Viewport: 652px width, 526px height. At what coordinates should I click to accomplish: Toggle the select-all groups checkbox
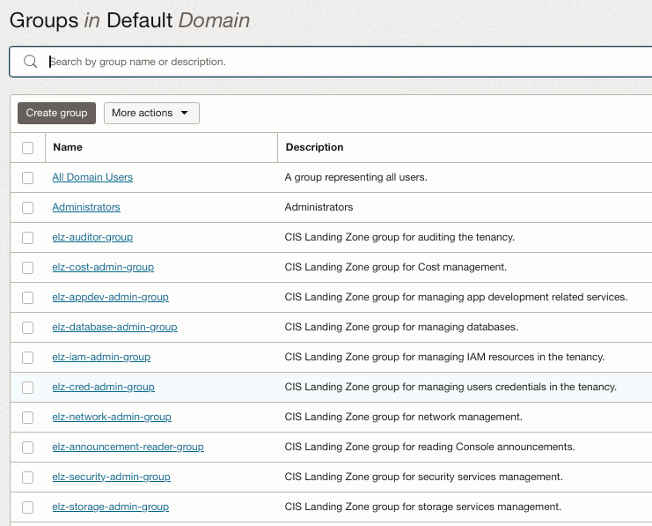click(x=28, y=148)
